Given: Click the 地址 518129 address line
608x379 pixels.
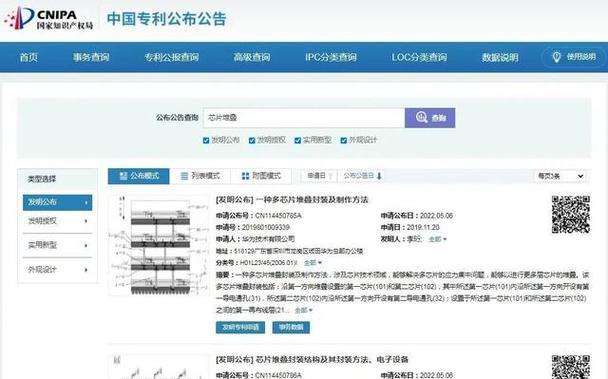Looking at the screenshot, I should (289, 251).
